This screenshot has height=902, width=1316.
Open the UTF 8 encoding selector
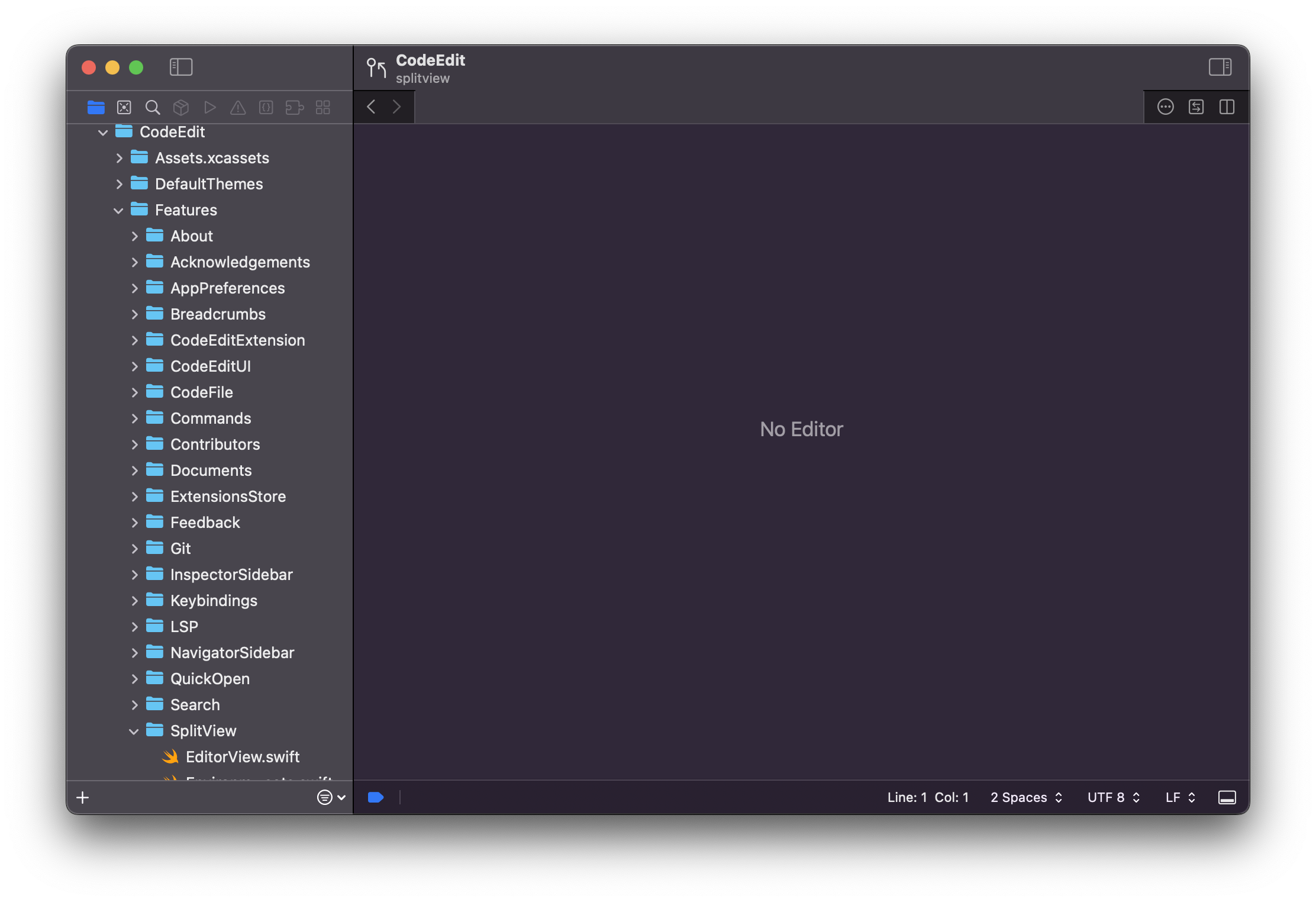[1114, 798]
